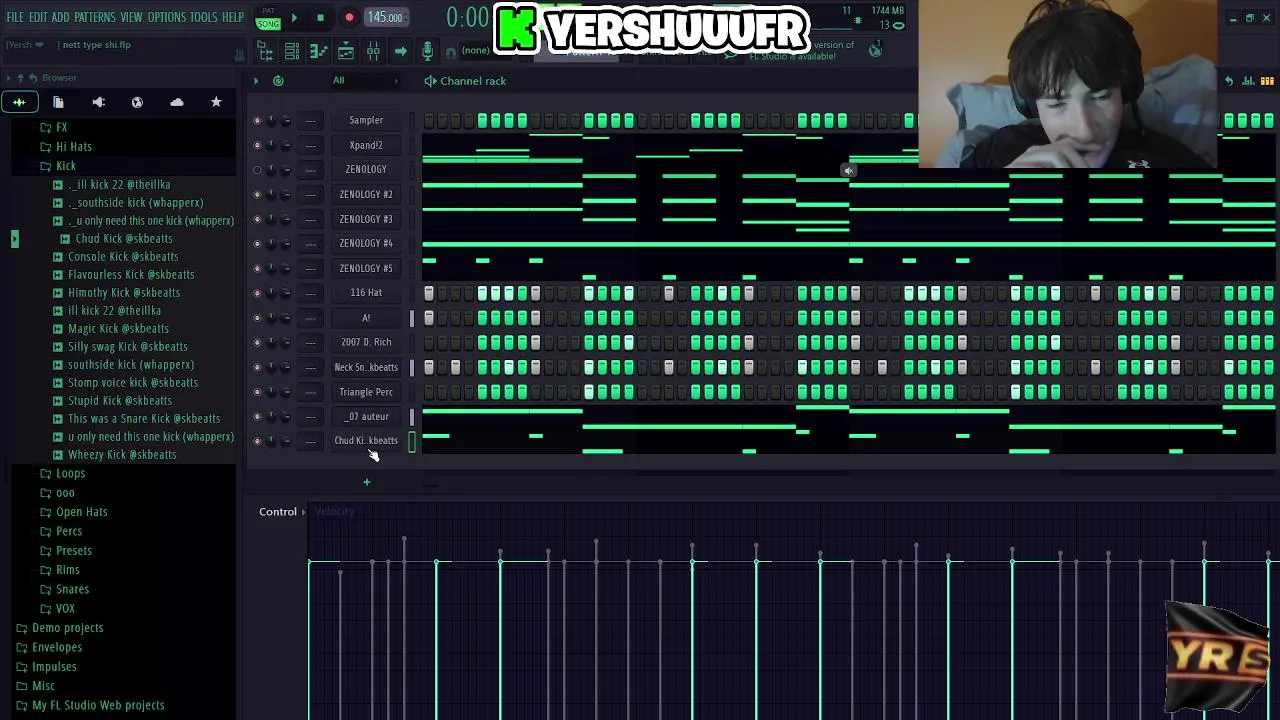Open the playlist view toolbar icon
The width and height of the screenshot is (1280, 720).
click(345, 51)
